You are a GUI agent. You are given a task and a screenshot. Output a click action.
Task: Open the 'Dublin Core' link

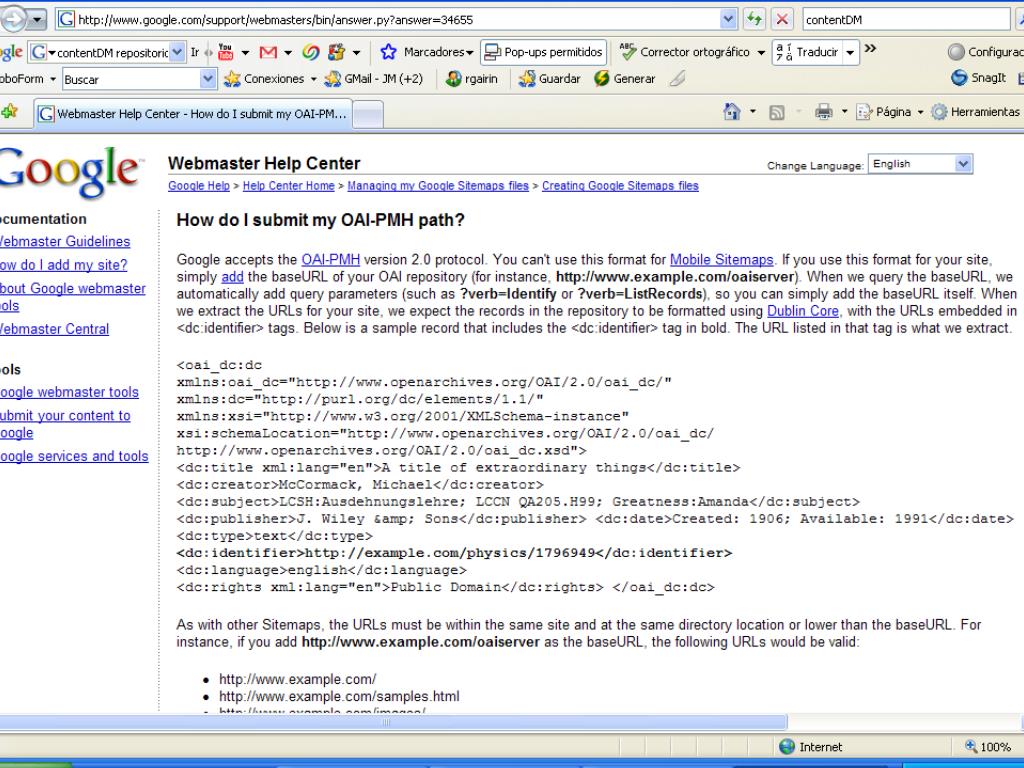(x=803, y=312)
